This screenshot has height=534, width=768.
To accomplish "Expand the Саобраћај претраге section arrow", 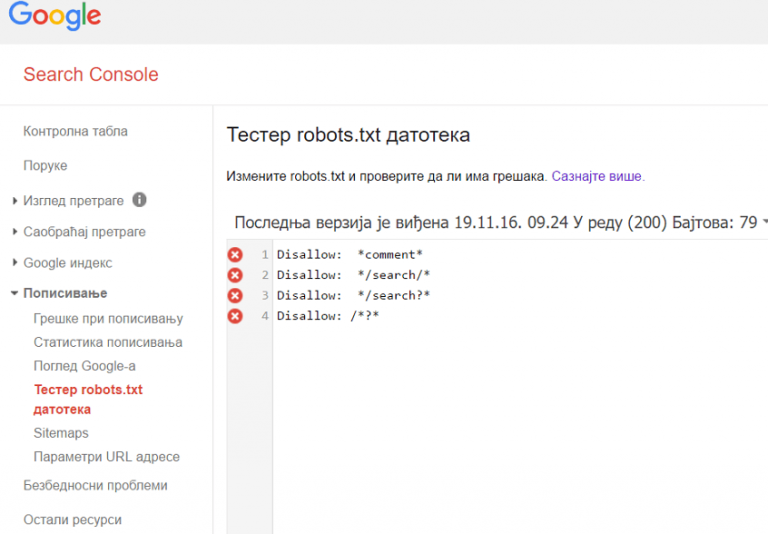I will coord(15,231).
